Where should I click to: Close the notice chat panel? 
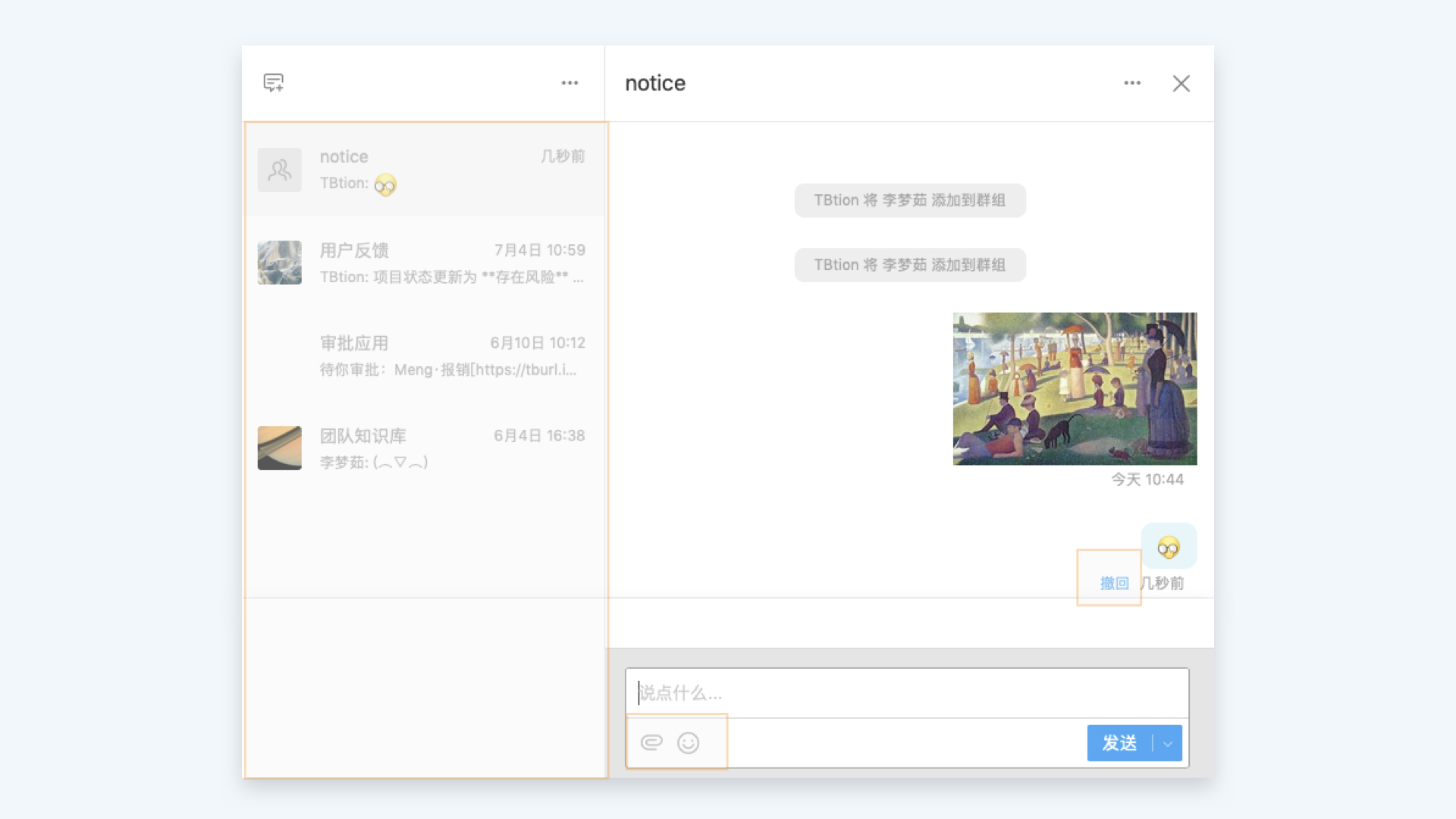[x=1181, y=83]
